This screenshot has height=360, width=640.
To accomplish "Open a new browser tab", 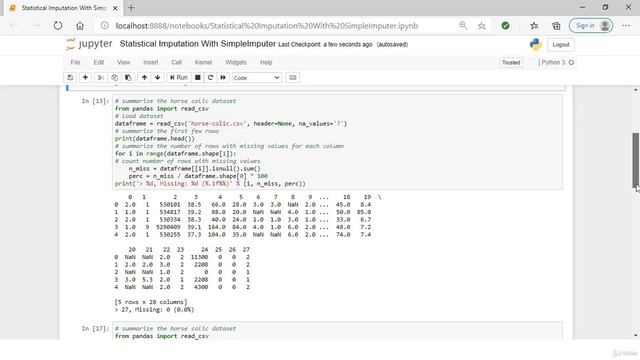I will [x=131, y=8].
